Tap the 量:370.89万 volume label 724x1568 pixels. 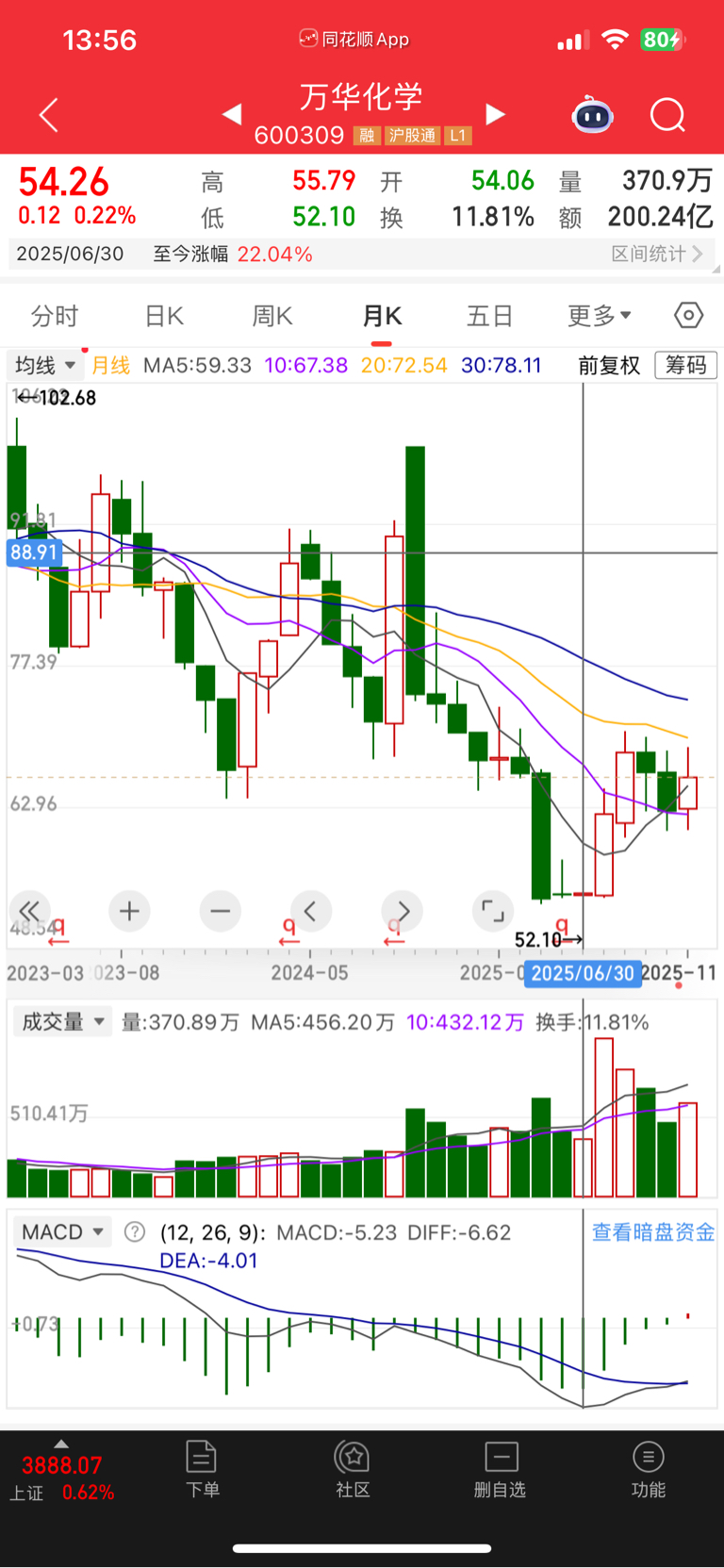pyautogui.click(x=181, y=1022)
